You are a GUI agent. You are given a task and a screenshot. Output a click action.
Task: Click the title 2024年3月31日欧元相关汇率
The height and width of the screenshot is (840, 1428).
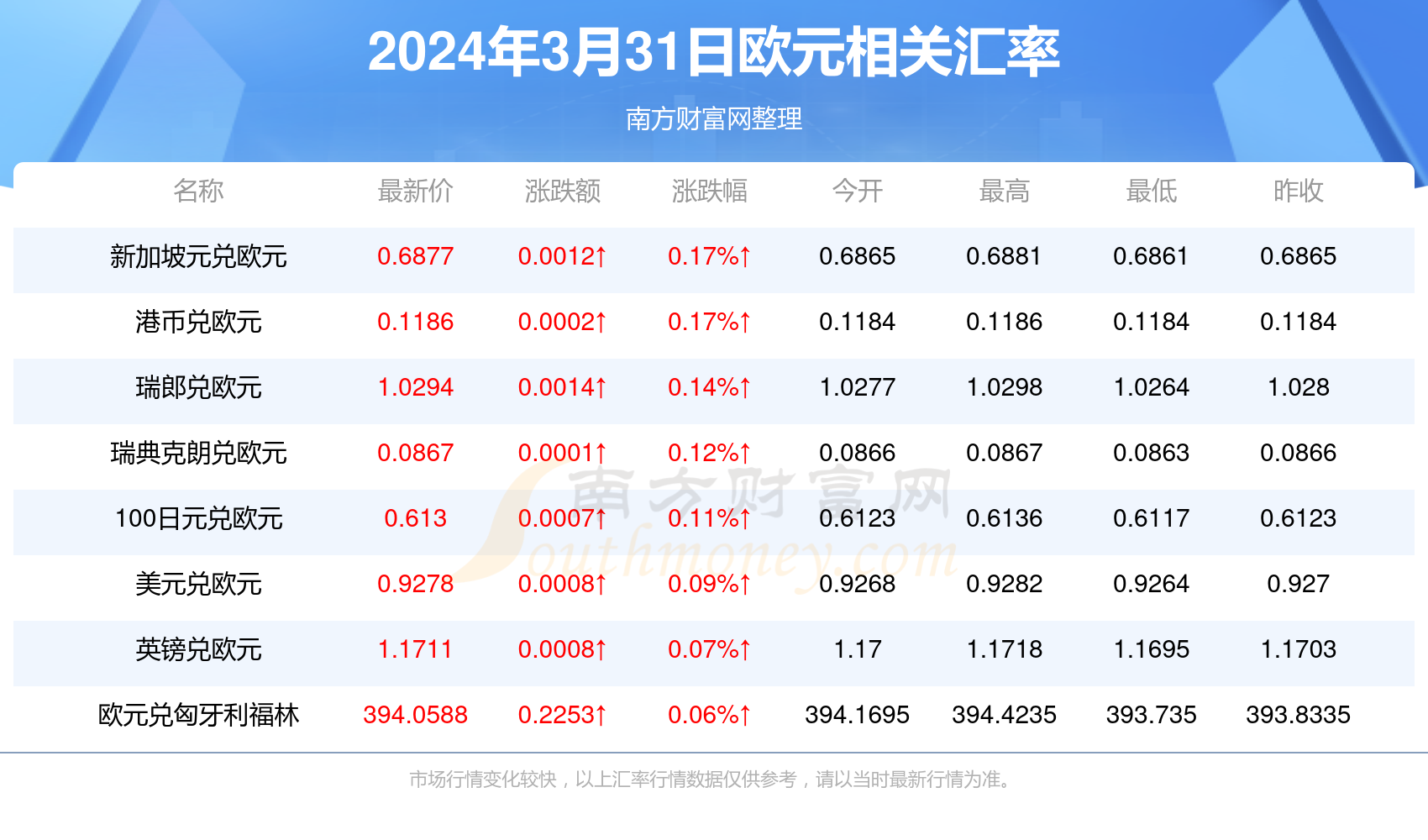click(714, 52)
